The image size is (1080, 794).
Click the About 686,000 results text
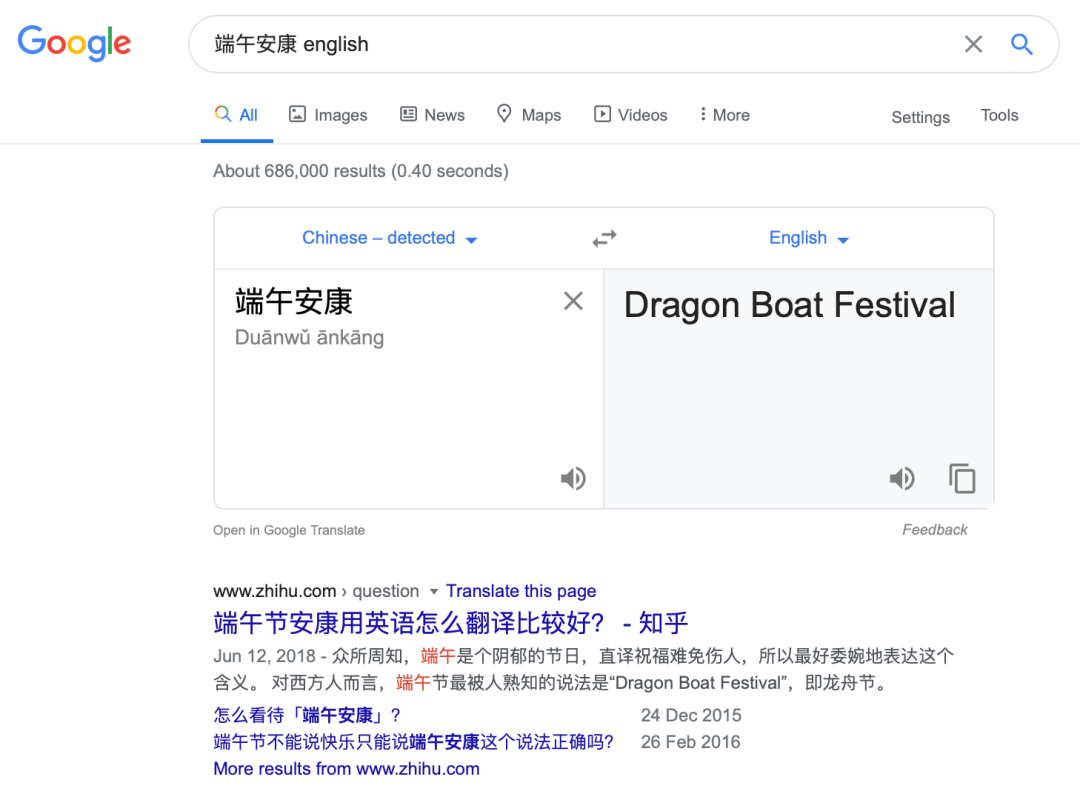point(361,171)
